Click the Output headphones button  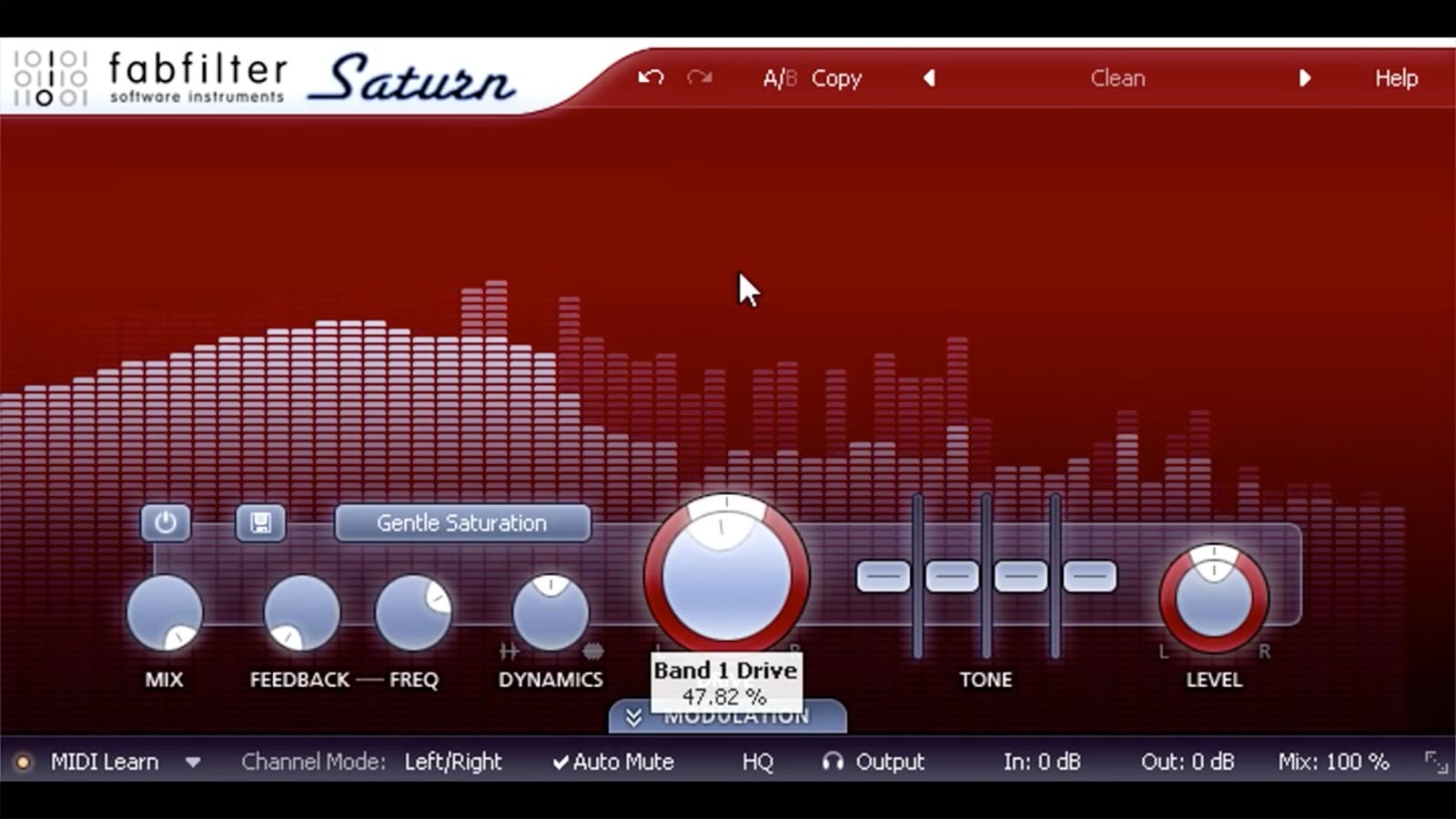[x=873, y=762]
